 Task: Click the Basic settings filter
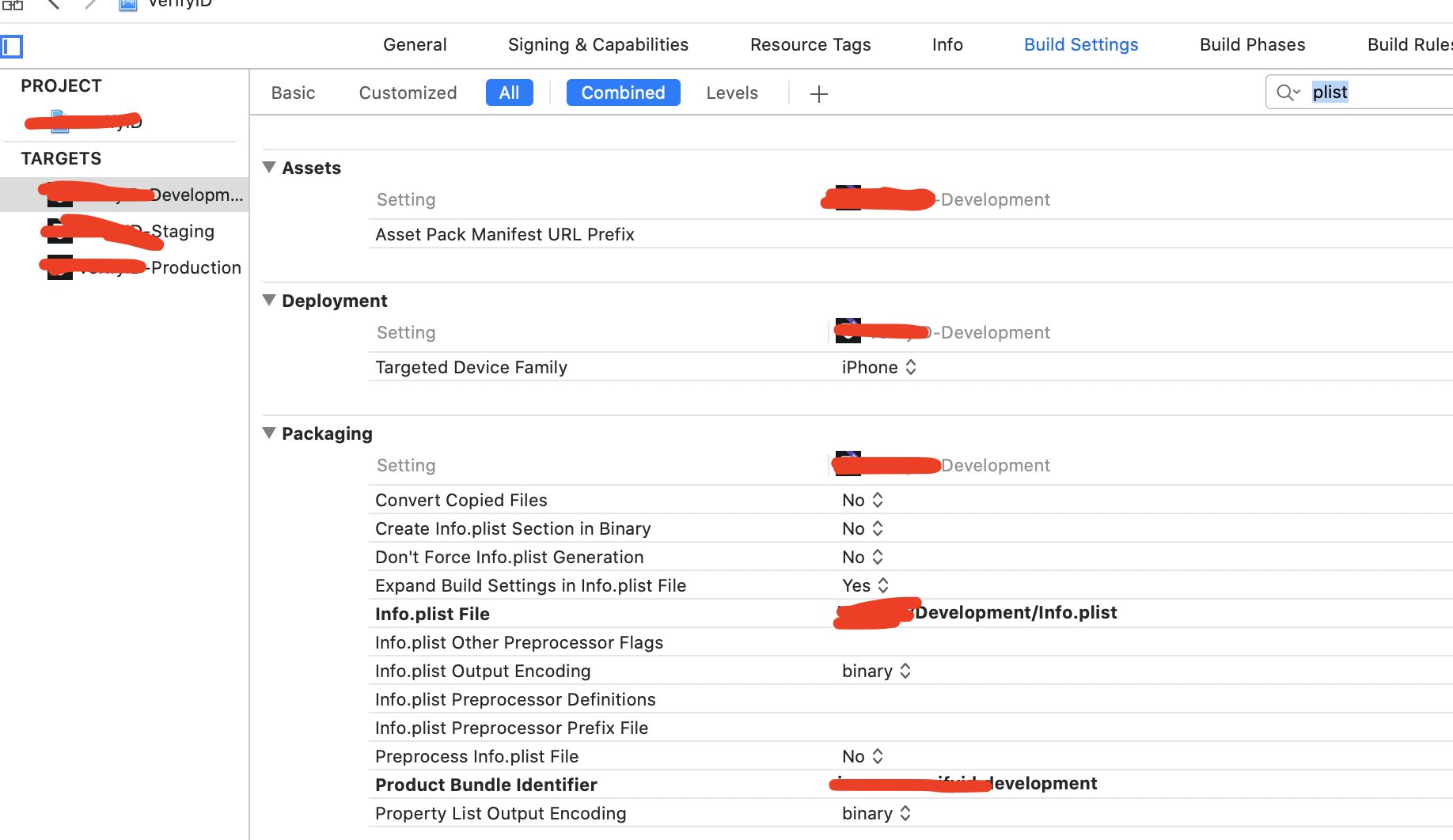coord(293,93)
